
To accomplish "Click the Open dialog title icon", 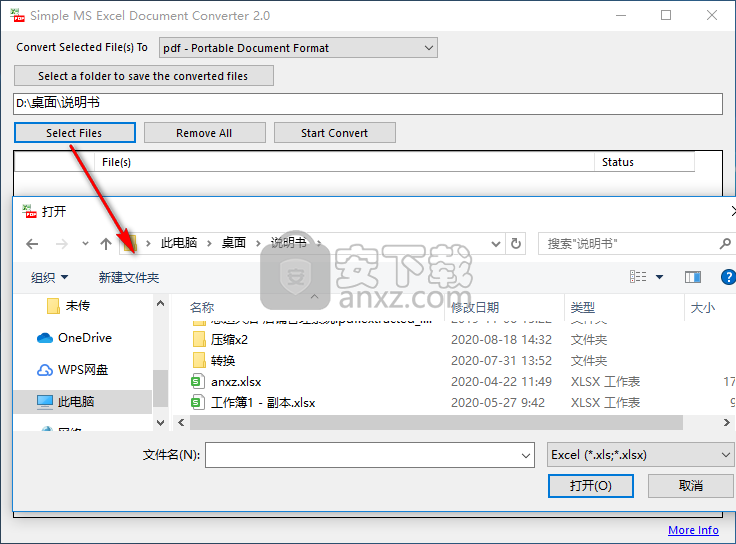I will pyautogui.click(x=29, y=211).
